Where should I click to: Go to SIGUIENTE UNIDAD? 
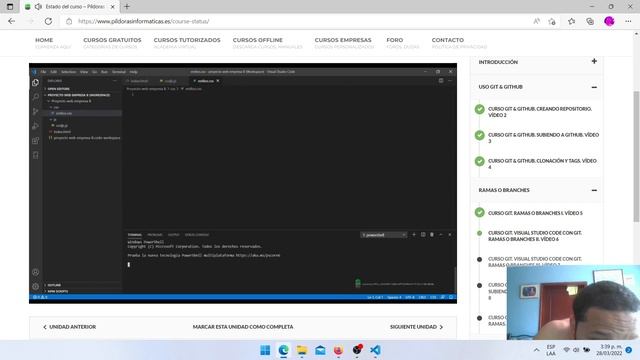tap(416, 327)
